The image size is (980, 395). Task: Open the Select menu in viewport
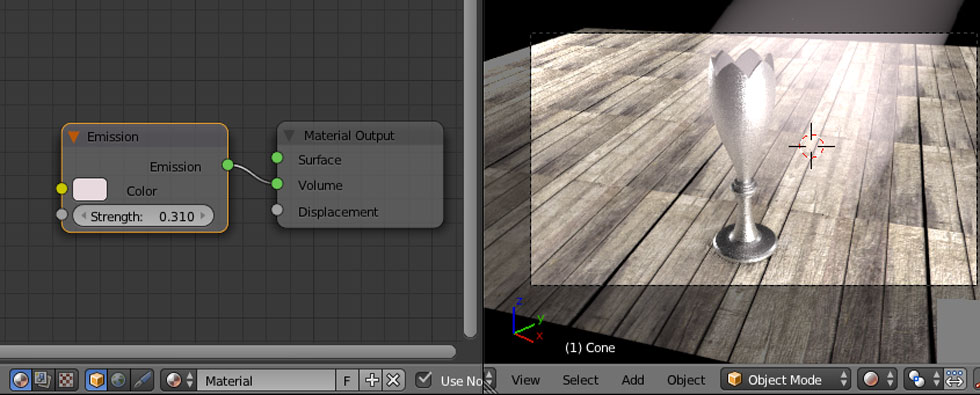pos(580,380)
